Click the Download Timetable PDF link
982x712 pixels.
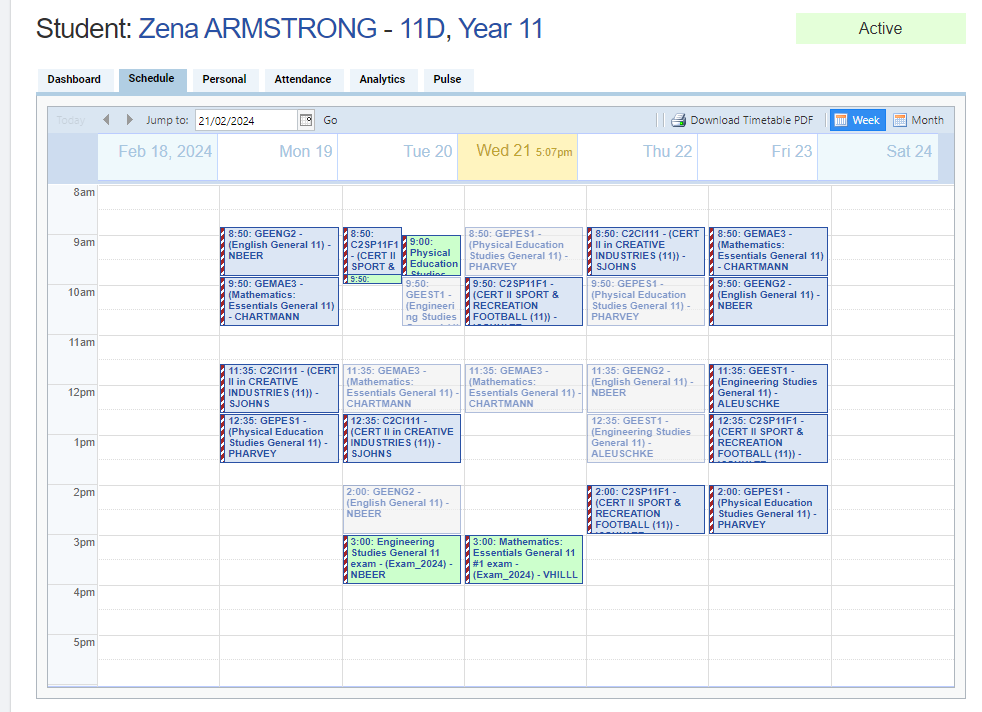[x=751, y=120]
